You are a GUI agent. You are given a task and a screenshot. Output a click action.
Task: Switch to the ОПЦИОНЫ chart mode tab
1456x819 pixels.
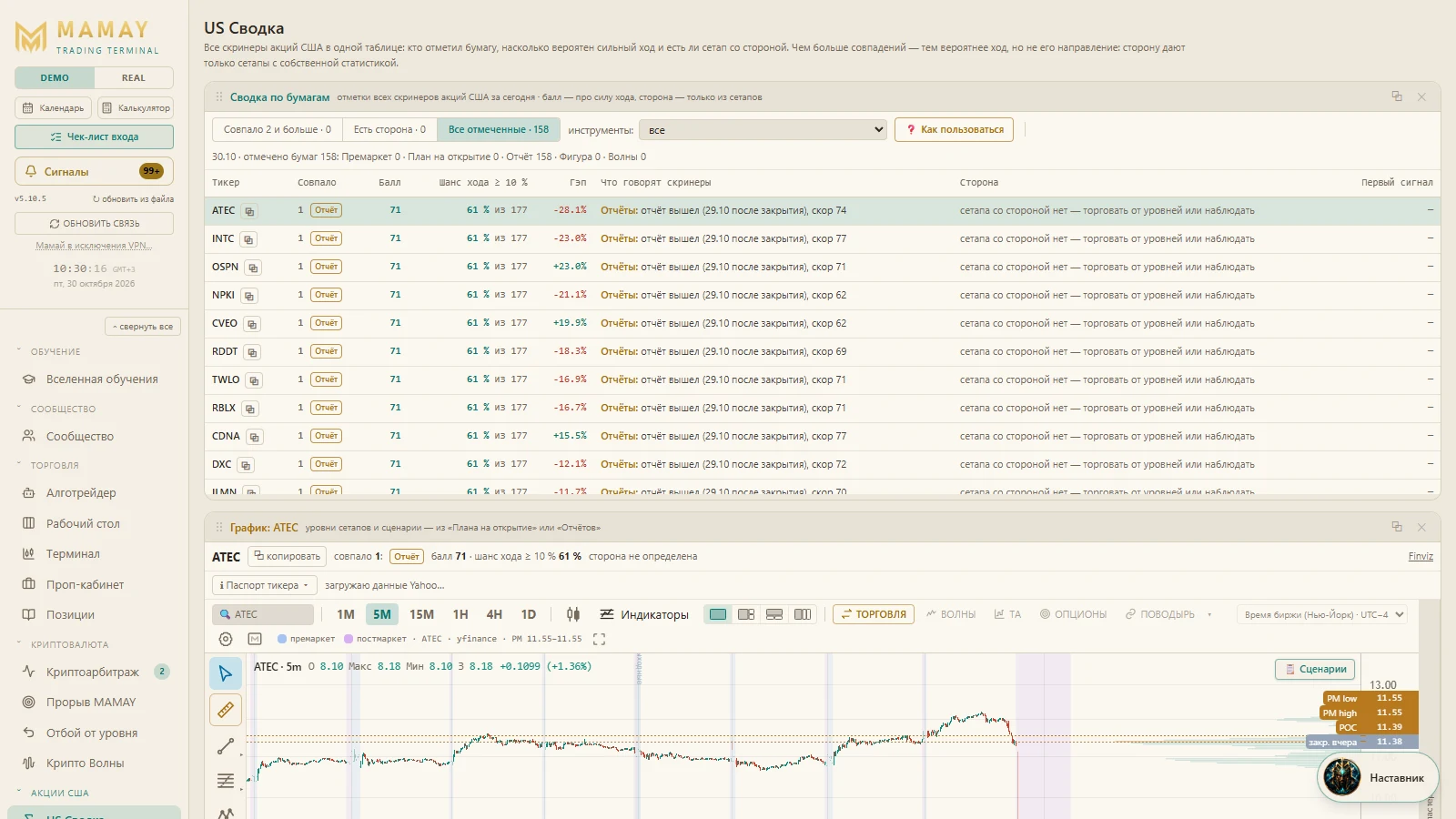(1074, 614)
